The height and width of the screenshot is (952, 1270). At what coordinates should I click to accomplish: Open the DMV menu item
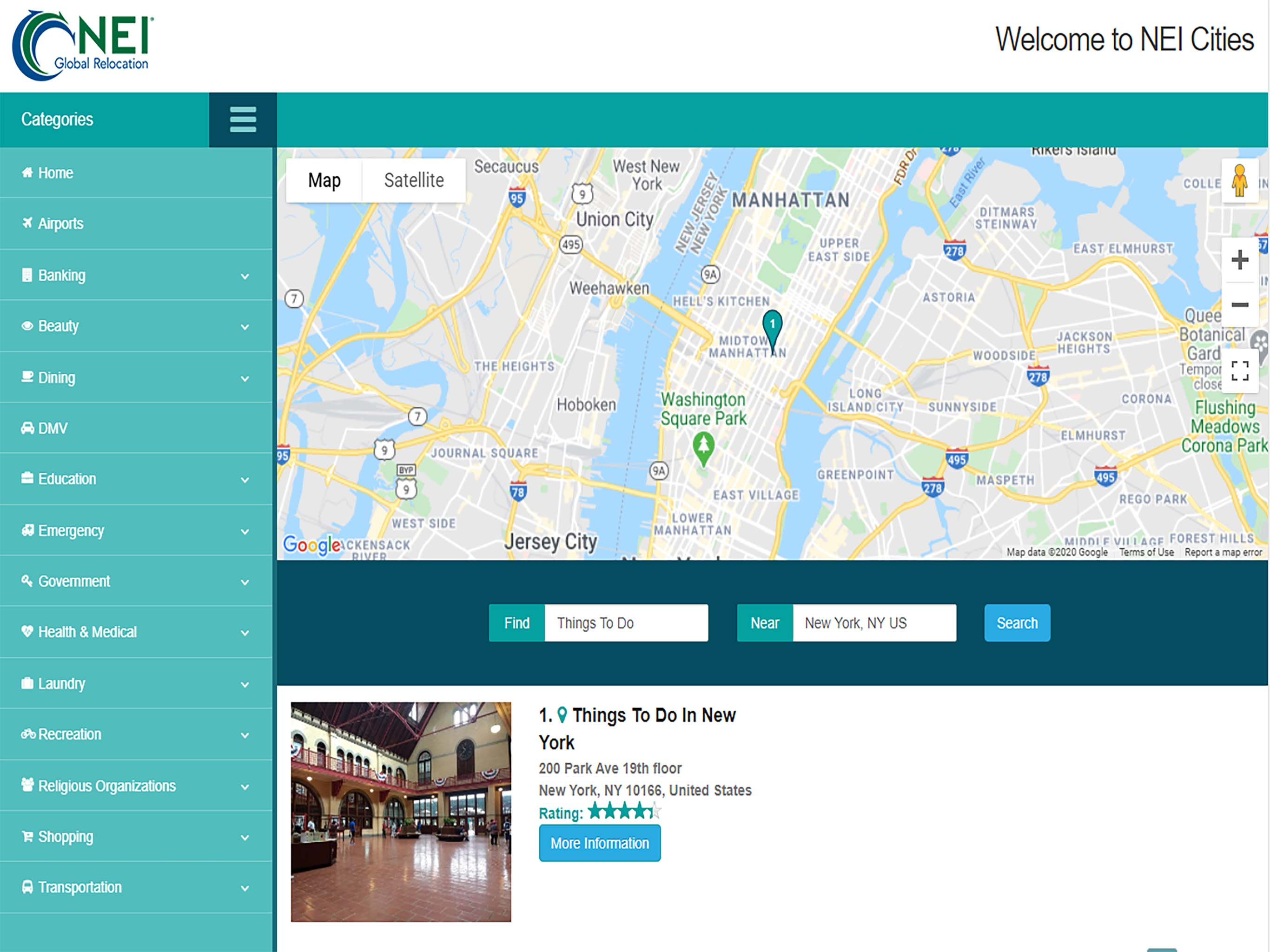click(136, 428)
